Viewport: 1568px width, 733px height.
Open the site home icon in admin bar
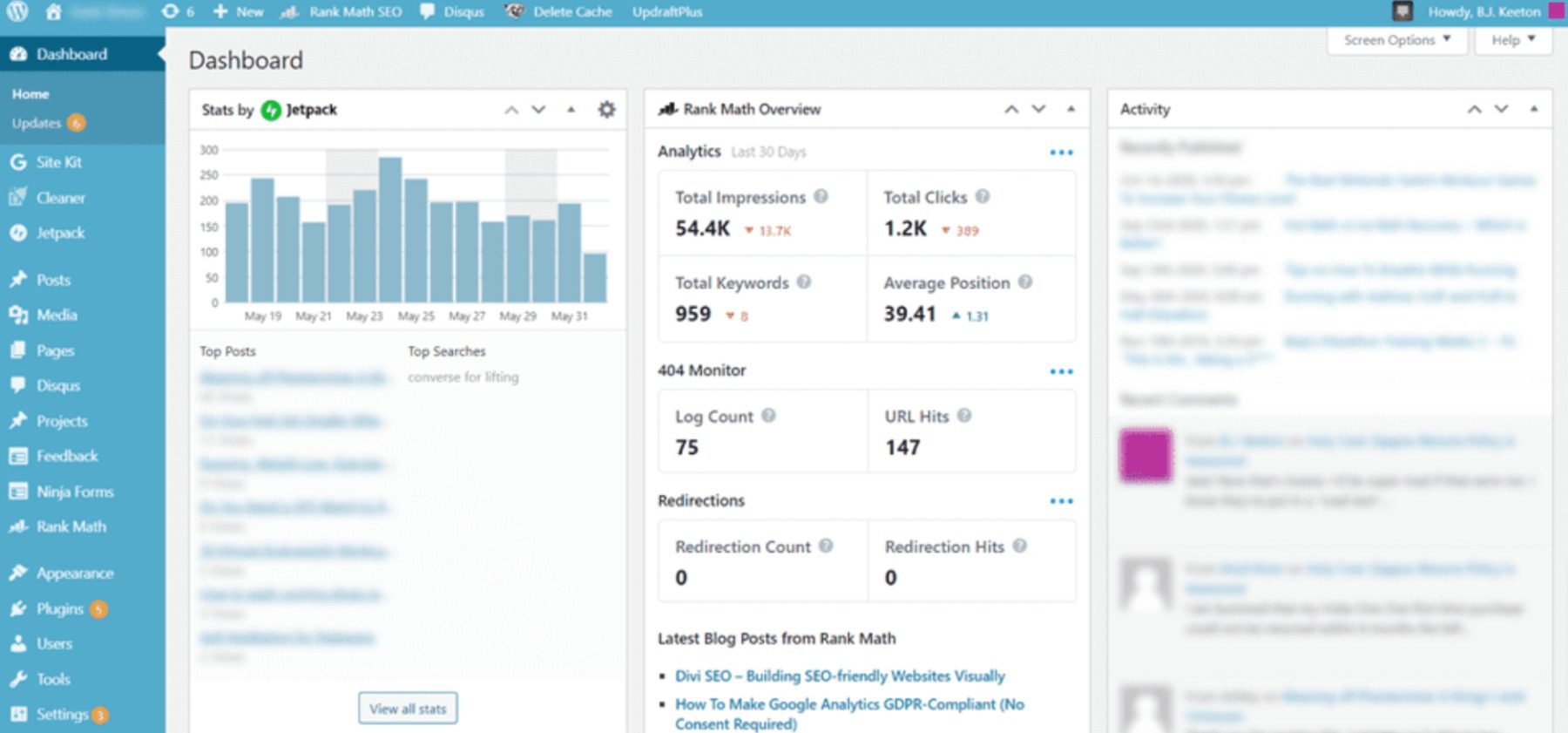click(53, 11)
